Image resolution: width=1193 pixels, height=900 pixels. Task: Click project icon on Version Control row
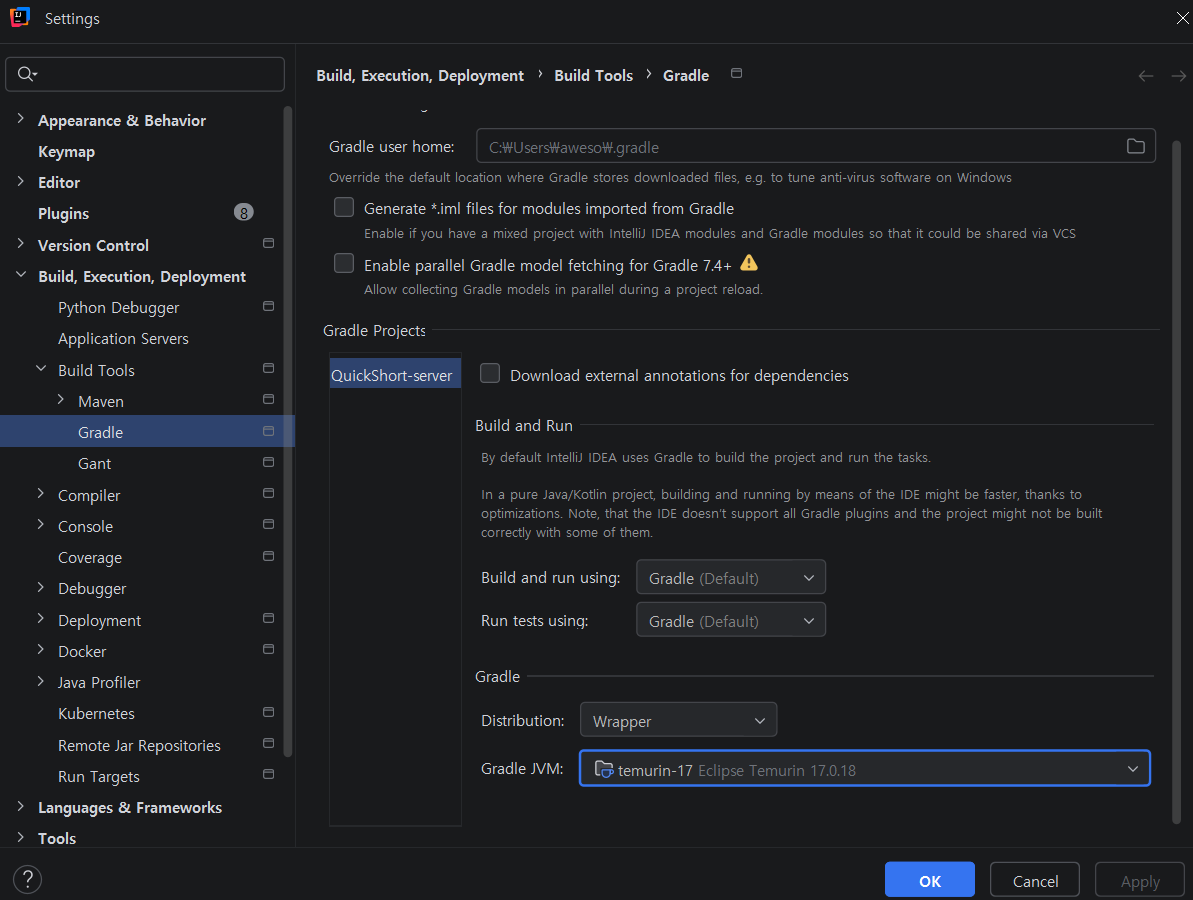pos(268,243)
